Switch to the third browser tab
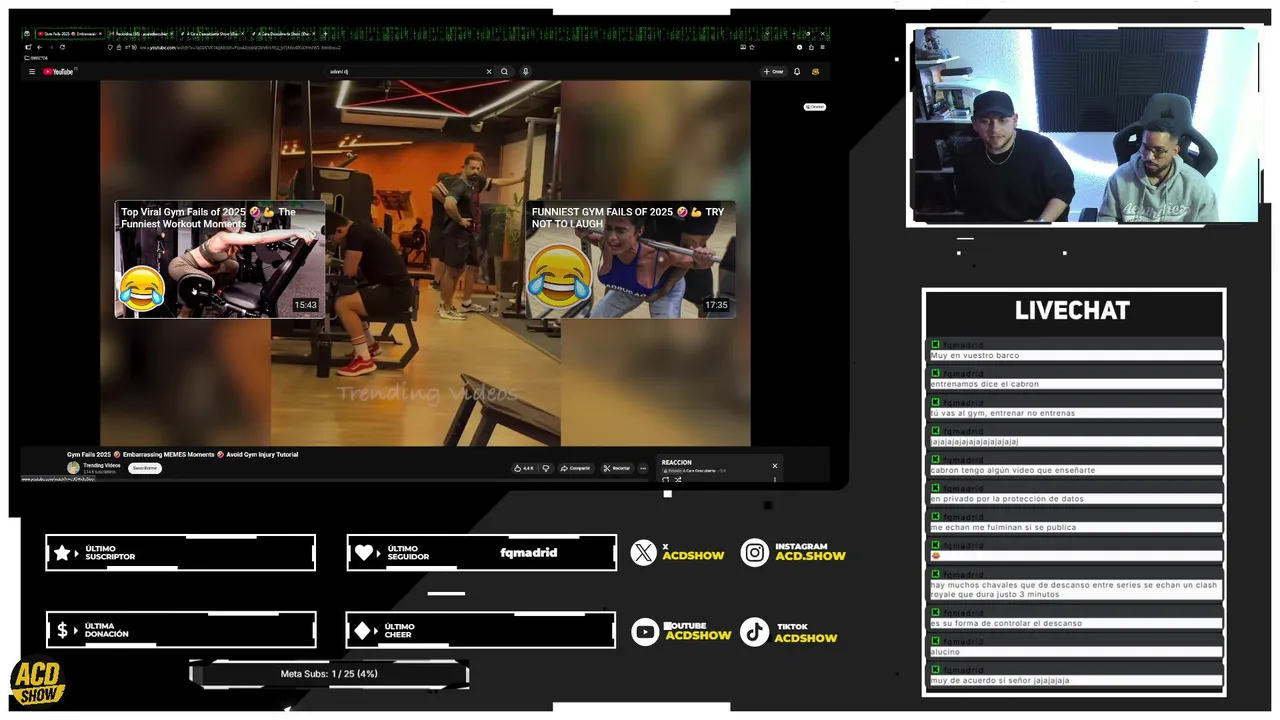The width and height of the screenshot is (1280, 720). (x=212, y=33)
